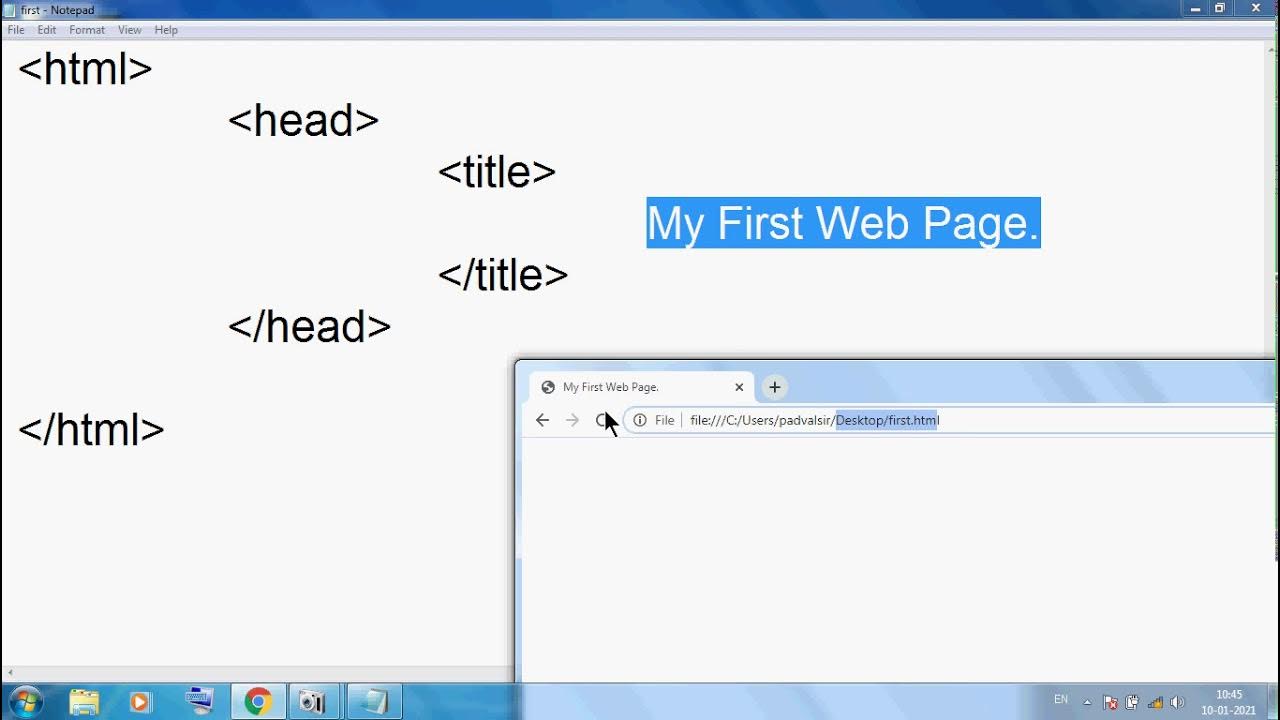Go forward in the browser
1280x720 pixels.
[x=572, y=420]
